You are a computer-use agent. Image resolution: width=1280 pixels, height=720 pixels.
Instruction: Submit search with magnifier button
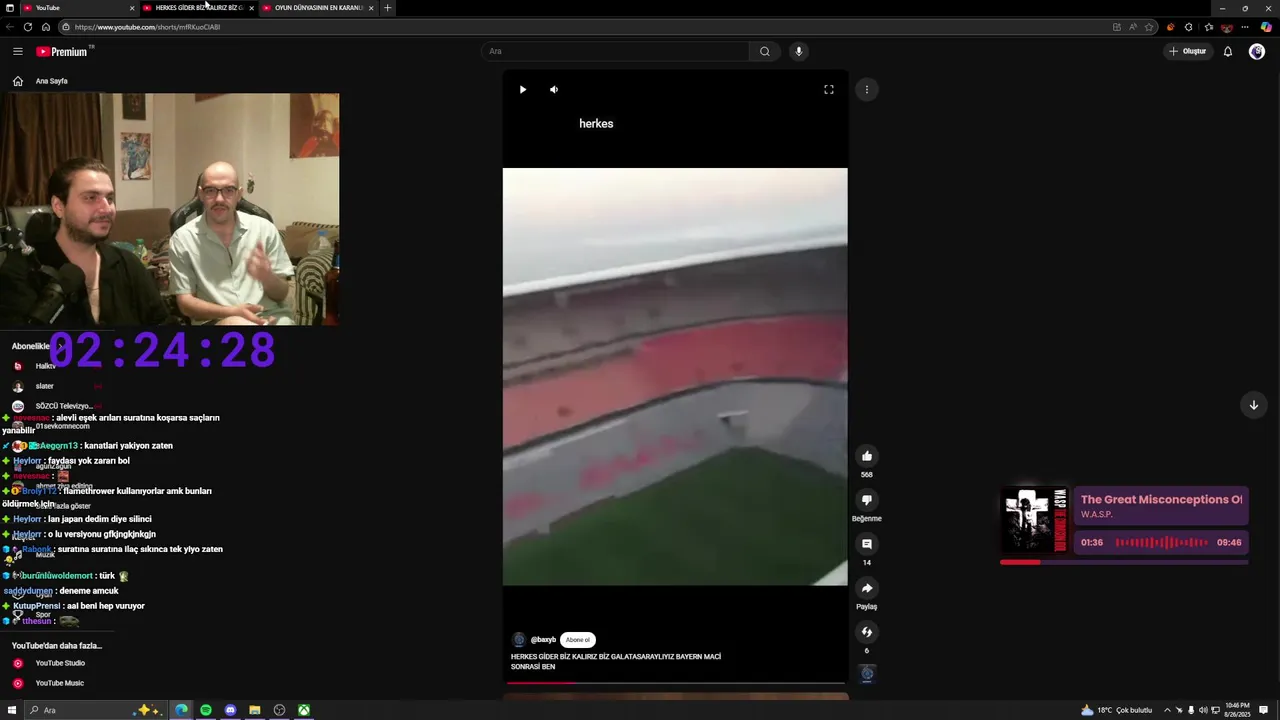click(x=765, y=51)
